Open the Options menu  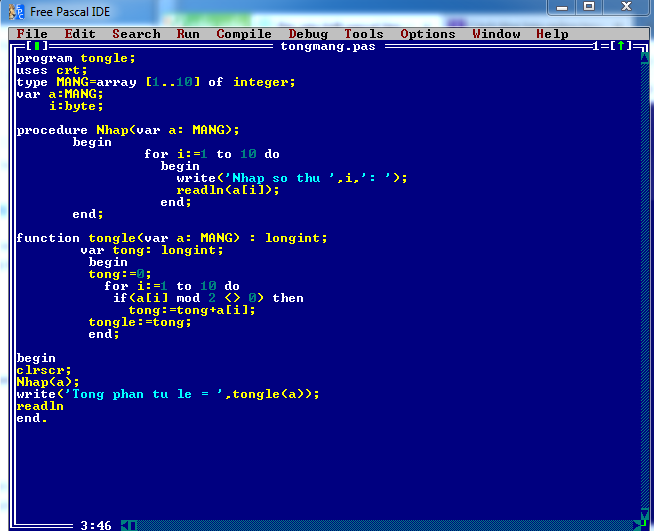(428, 34)
